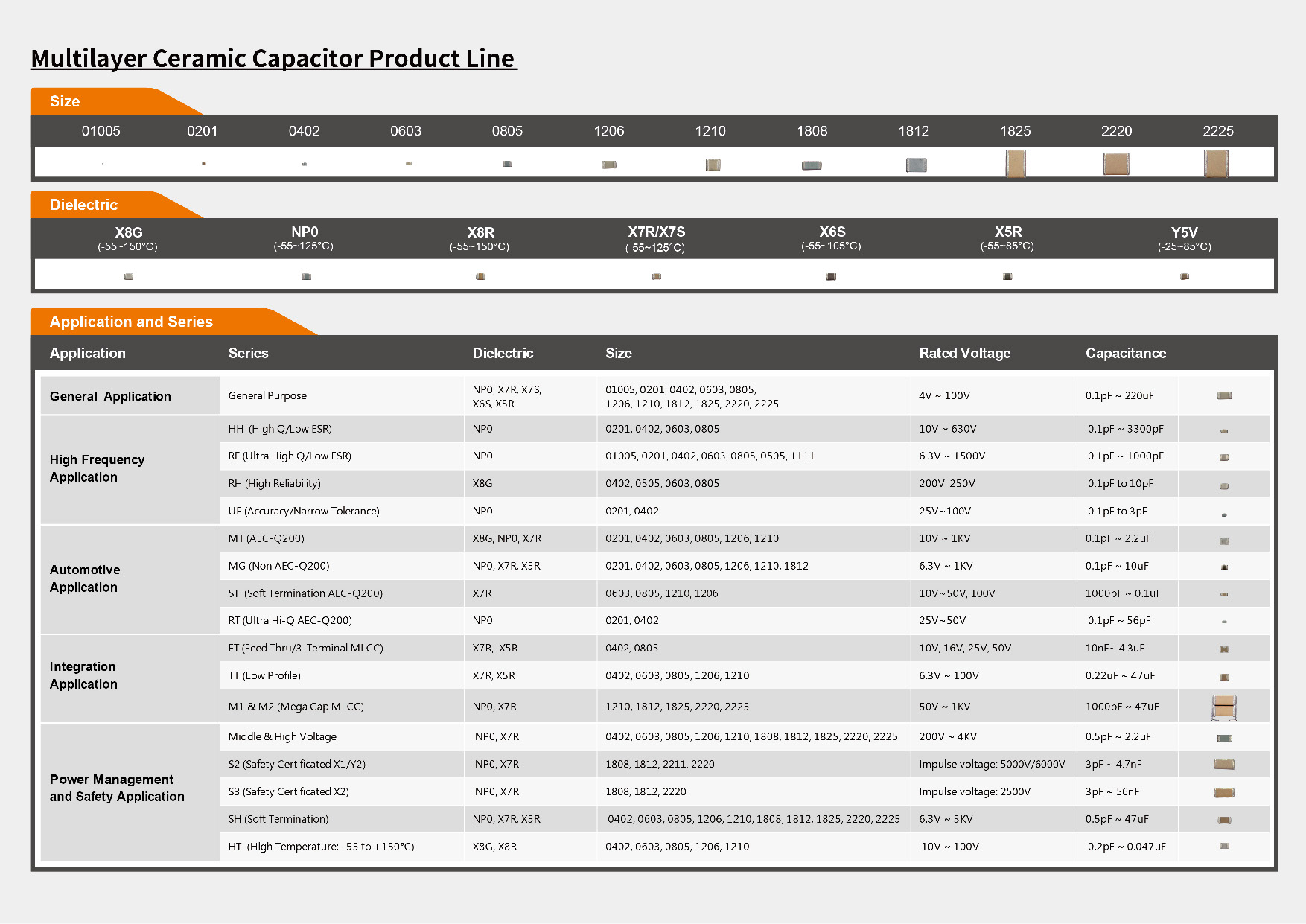Click the Multilayer Ceramic Capacitor Product Line title
Viewport: 1306px width, 924px height.
[x=273, y=58]
